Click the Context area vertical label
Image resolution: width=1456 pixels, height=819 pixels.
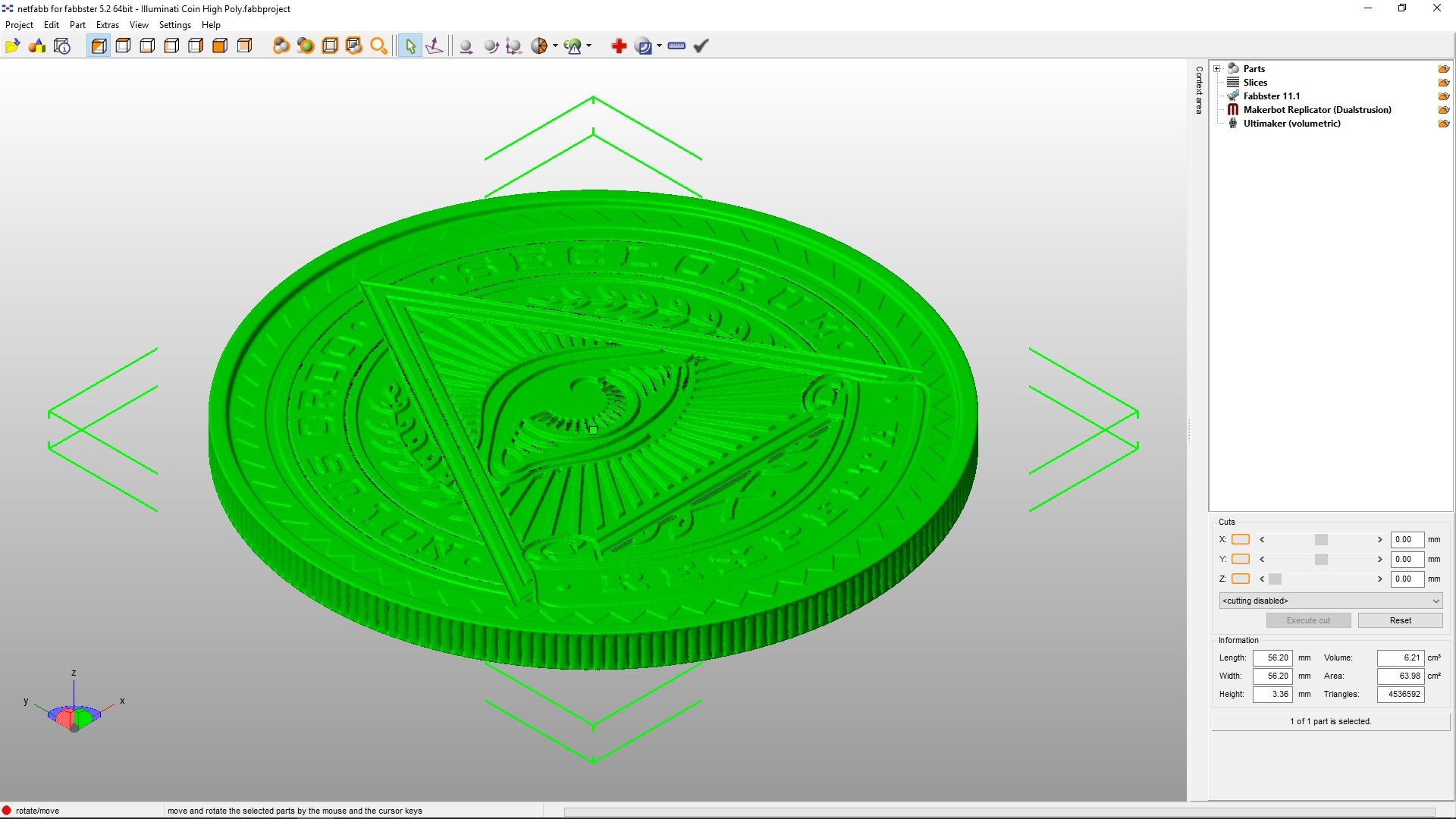point(1199,90)
